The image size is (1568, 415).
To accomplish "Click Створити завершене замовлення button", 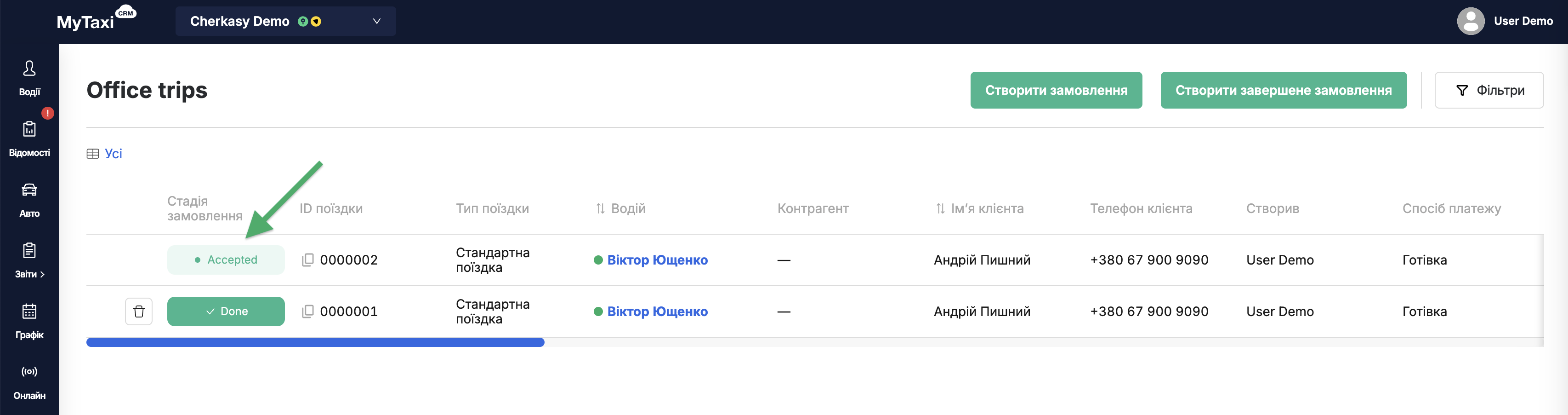I will coord(1283,90).
